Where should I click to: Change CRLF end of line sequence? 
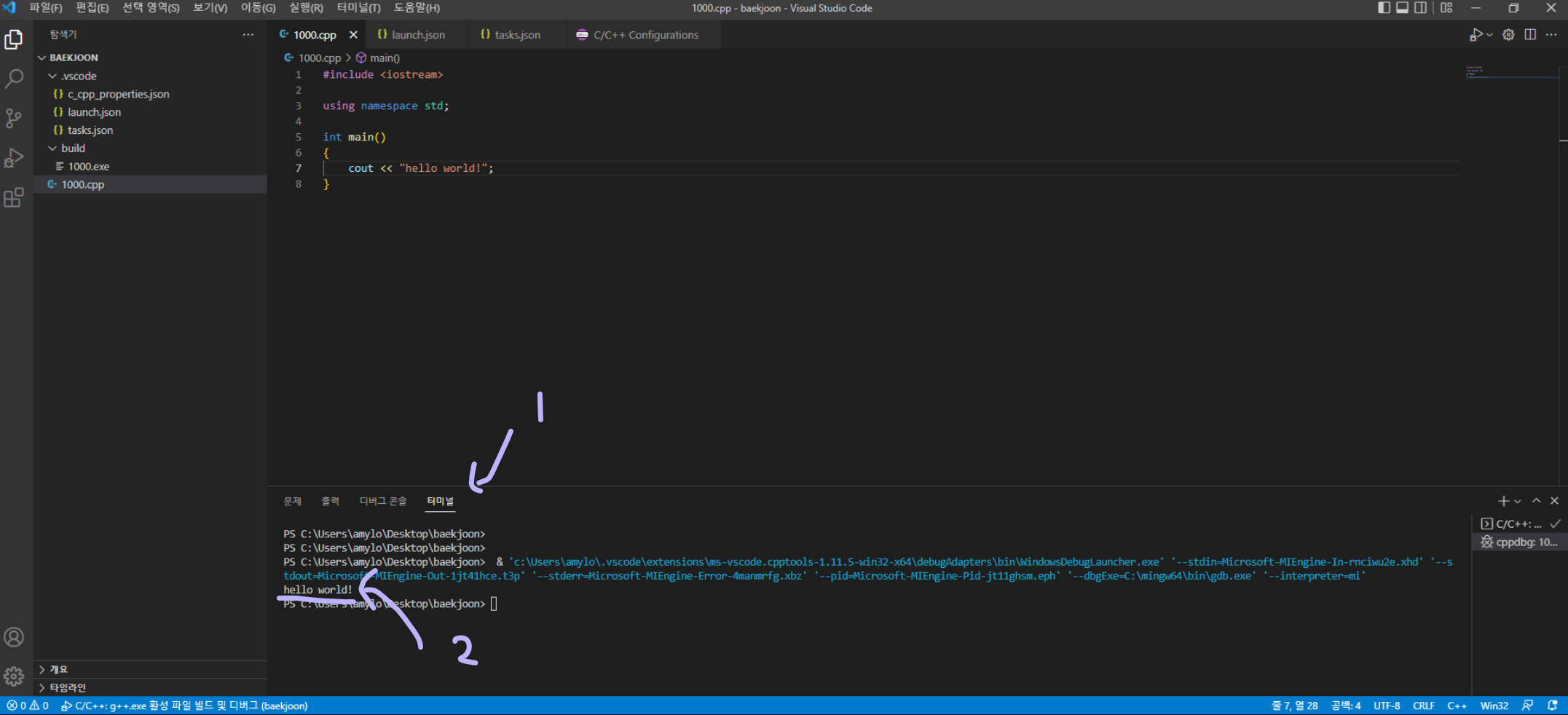pyautogui.click(x=1424, y=706)
